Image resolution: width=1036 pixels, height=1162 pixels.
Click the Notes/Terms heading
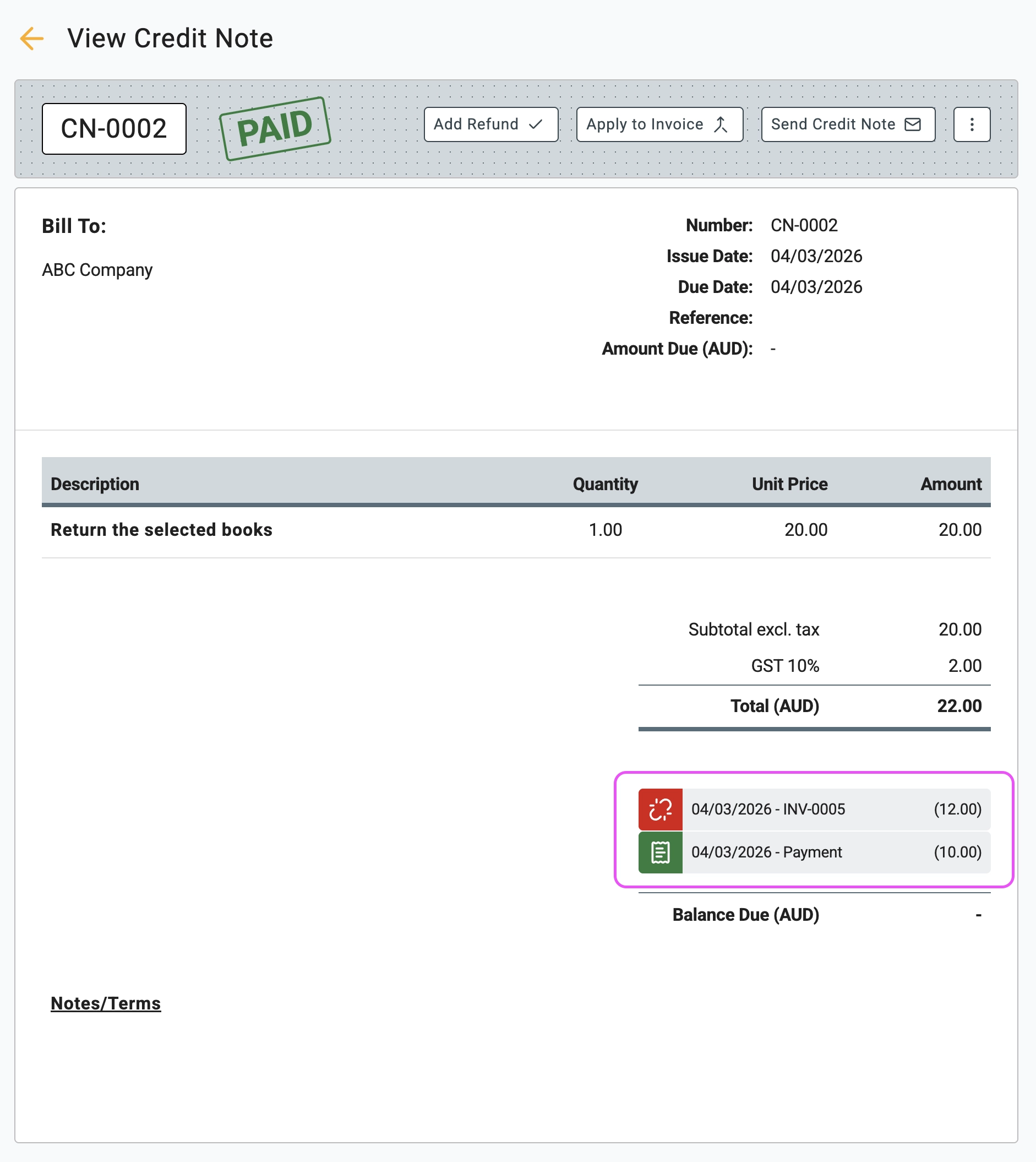coord(105,1003)
